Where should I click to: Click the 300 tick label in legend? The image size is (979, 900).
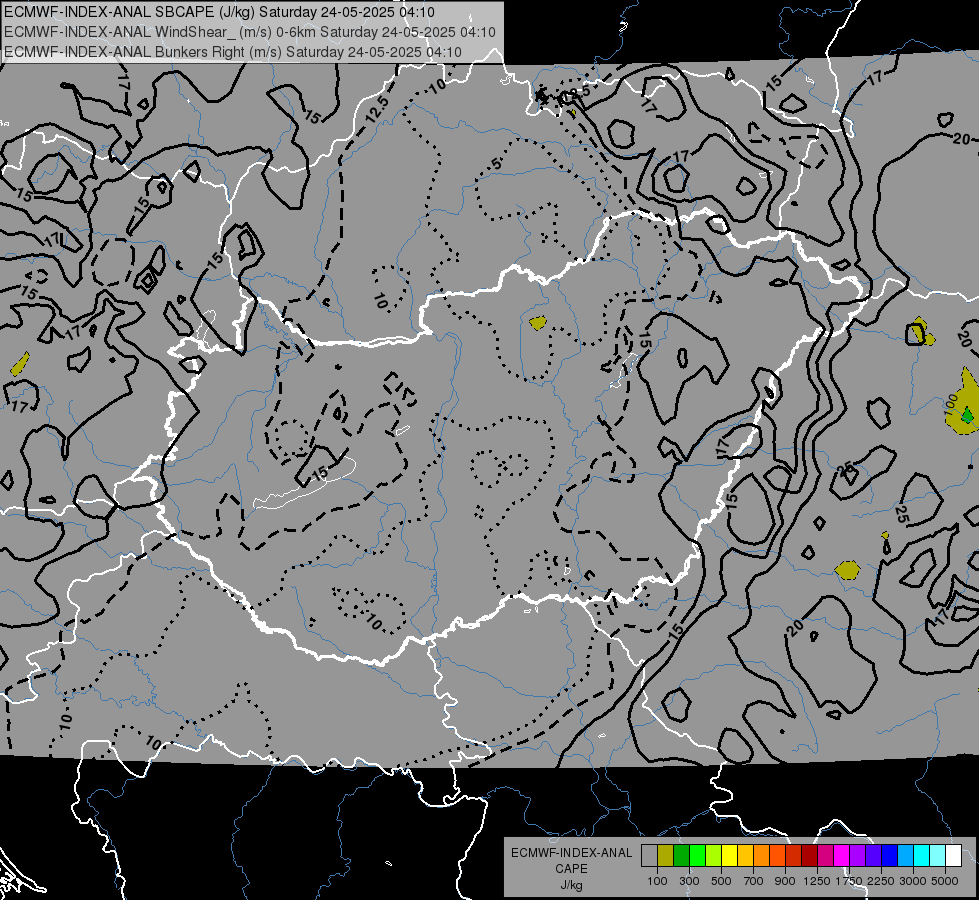(x=689, y=881)
